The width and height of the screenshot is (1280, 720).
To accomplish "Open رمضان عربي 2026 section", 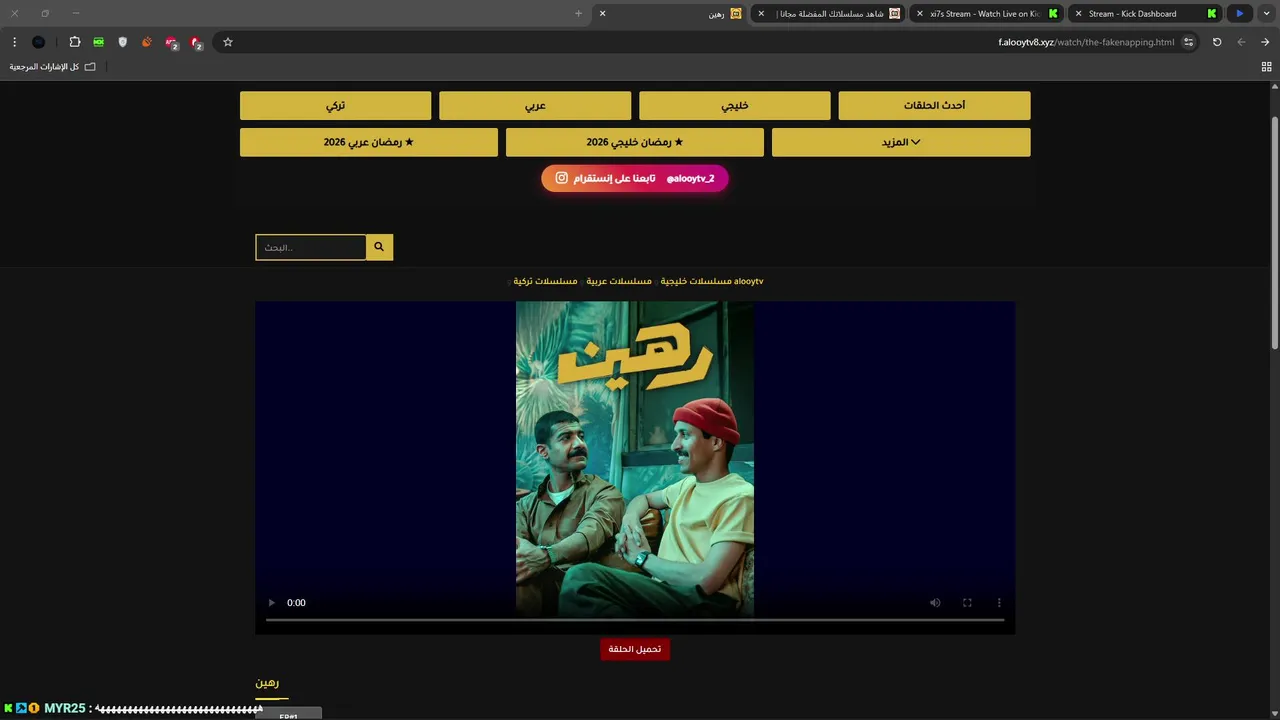I will pos(369,142).
